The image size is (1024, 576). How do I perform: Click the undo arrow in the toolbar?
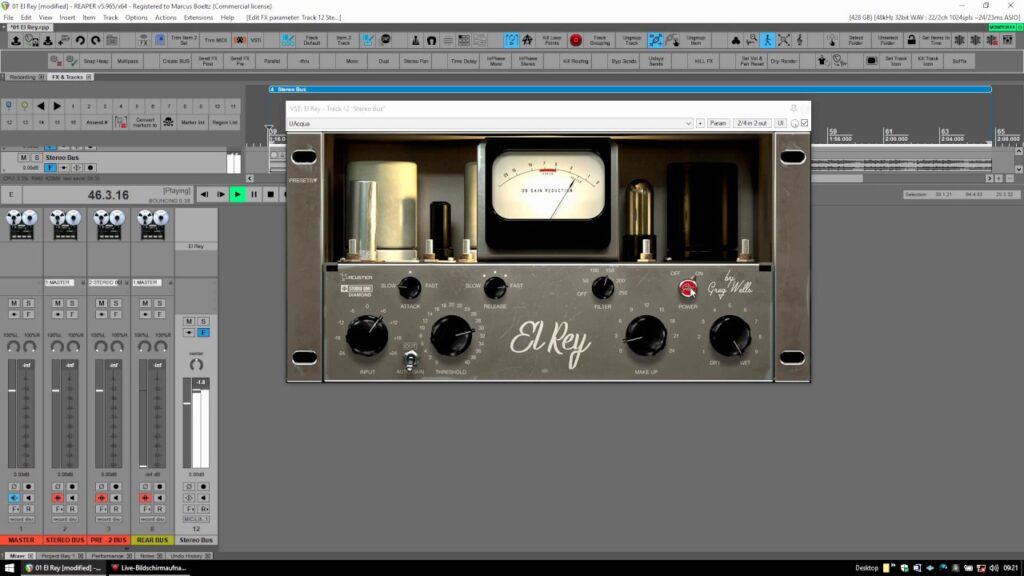[x=80, y=40]
